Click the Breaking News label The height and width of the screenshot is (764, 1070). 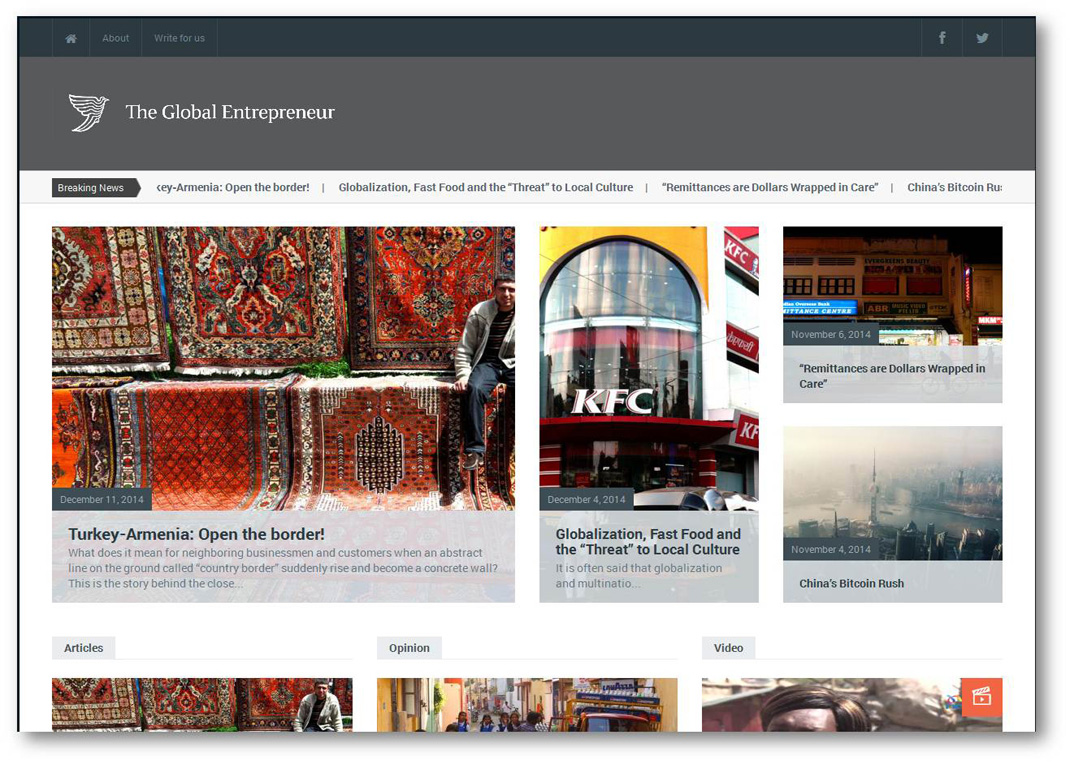click(94, 188)
